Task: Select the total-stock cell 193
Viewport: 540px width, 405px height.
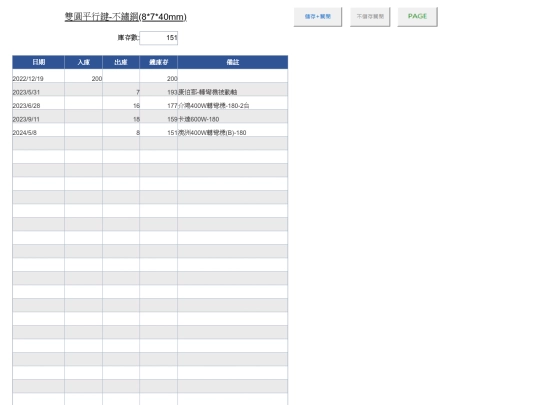Action: pyautogui.click(x=158, y=90)
